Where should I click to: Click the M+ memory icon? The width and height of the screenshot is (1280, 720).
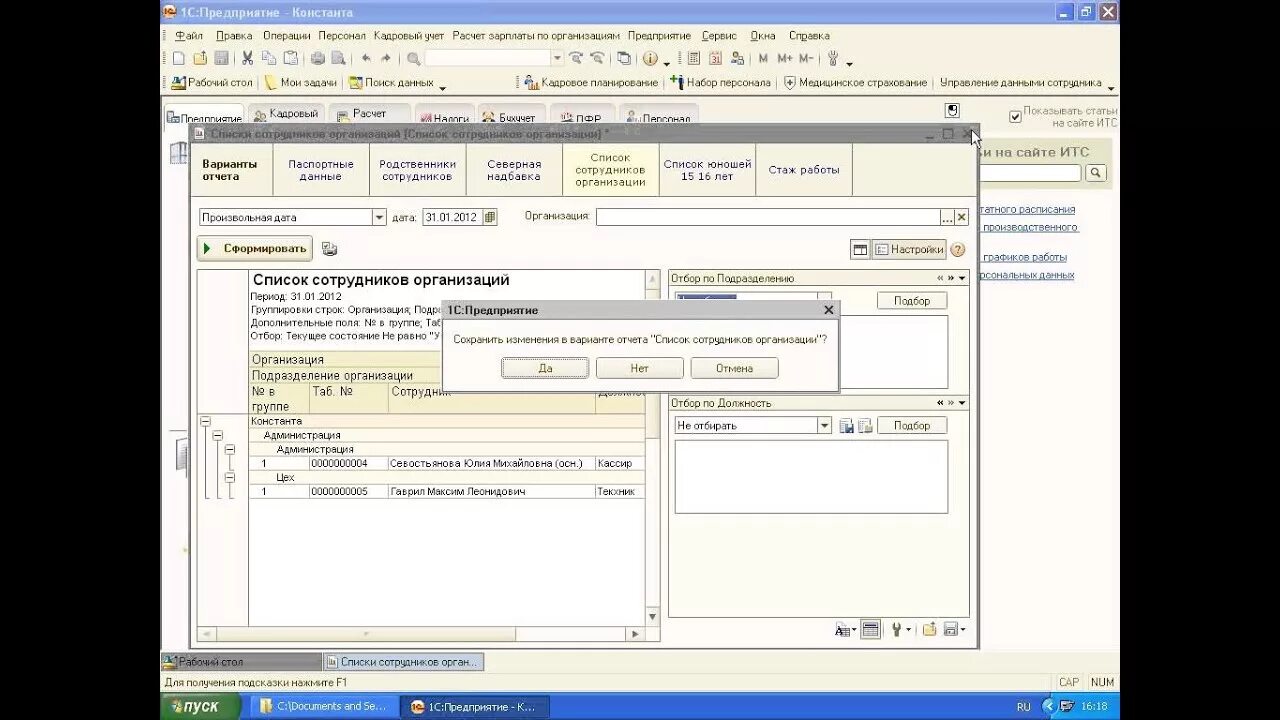(784, 59)
